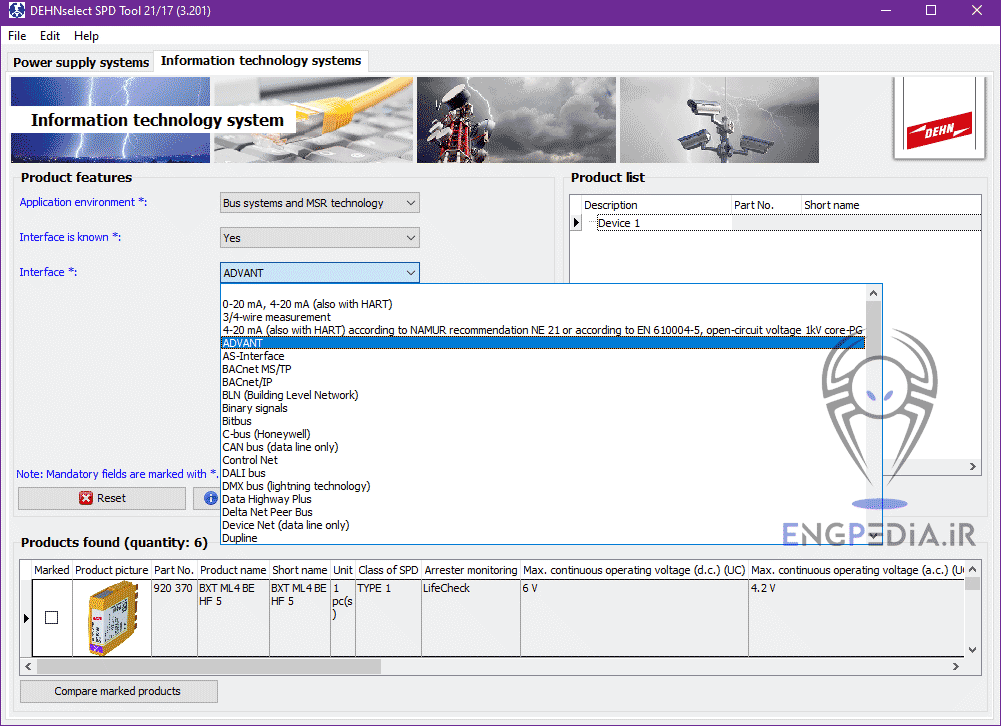This screenshot has width=1001, height=726.
Task: Choose 3/4-wire measurement from list
Action: [x=543, y=317]
